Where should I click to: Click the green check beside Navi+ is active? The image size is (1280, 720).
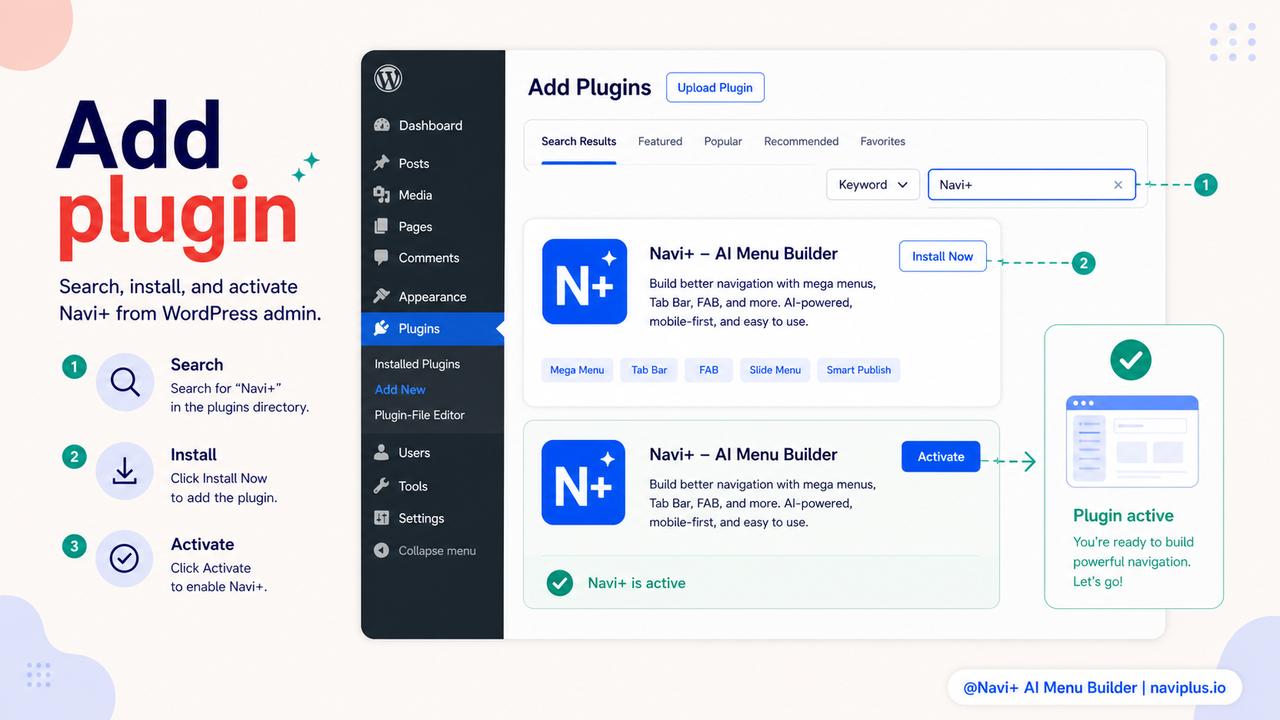(x=560, y=583)
